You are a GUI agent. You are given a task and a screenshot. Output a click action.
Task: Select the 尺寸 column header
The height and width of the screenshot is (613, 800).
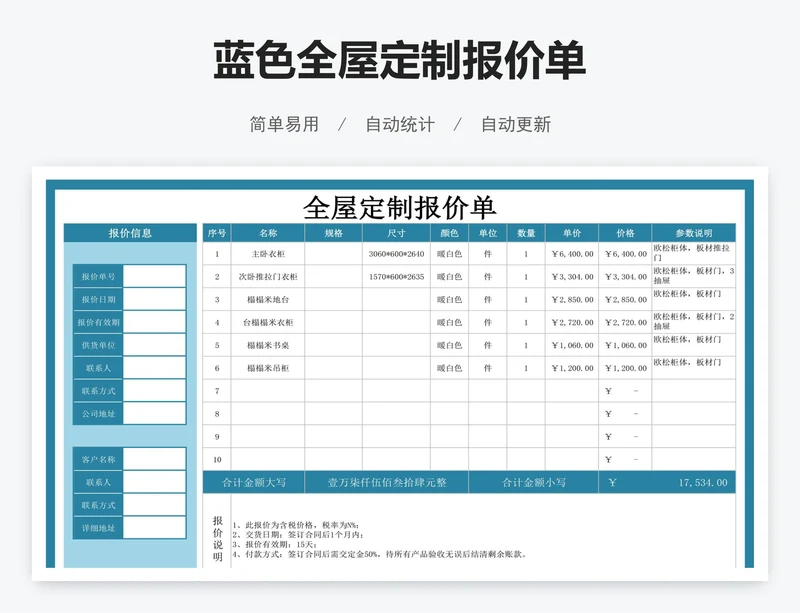[396, 233]
